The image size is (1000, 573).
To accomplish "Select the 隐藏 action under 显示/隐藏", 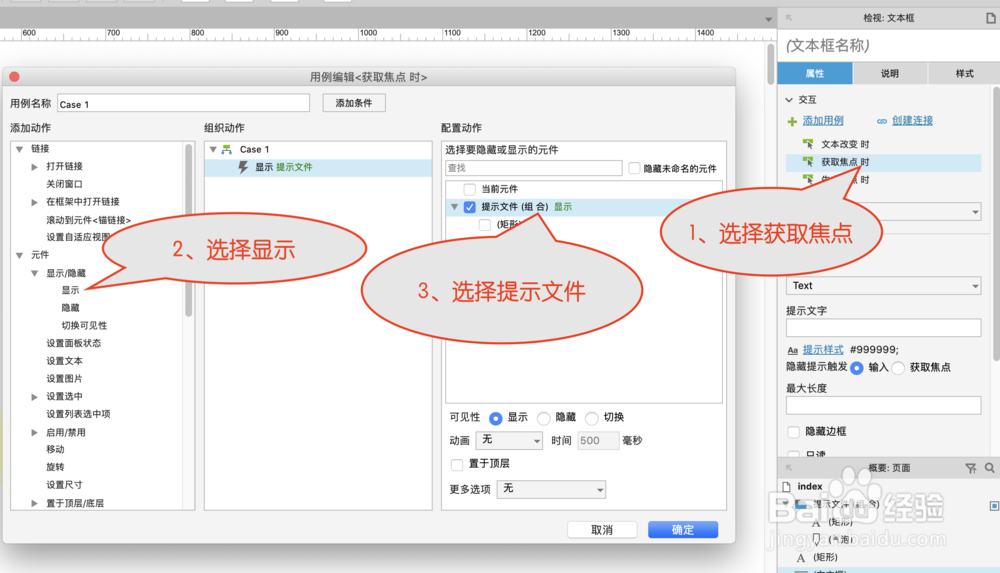I will (x=70, y=308).
